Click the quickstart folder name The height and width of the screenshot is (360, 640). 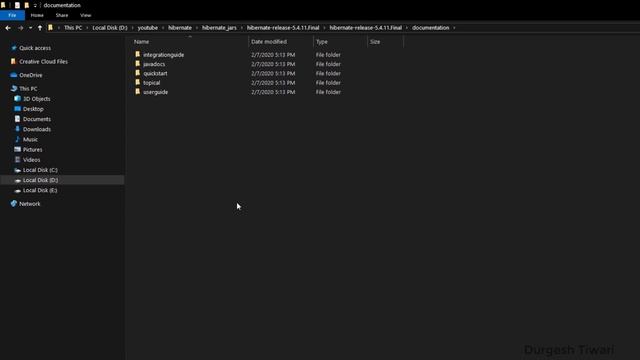(155, 73)
